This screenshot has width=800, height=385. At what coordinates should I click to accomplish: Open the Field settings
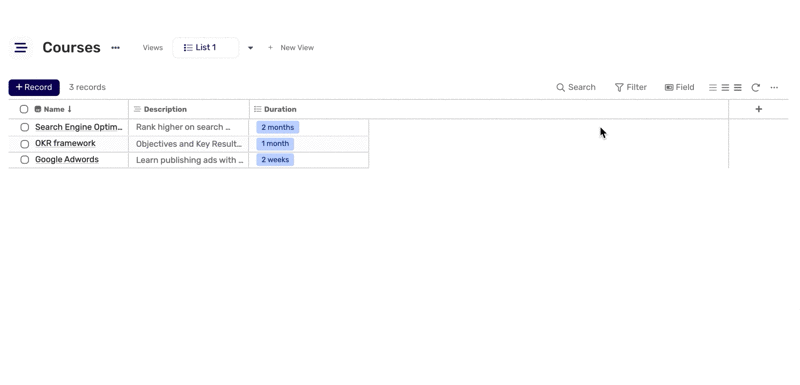click(x=679, y=87)
